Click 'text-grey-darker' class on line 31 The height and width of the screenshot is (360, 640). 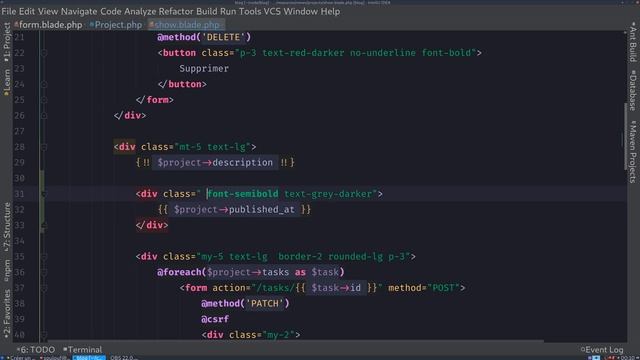(x=328, y=194)
